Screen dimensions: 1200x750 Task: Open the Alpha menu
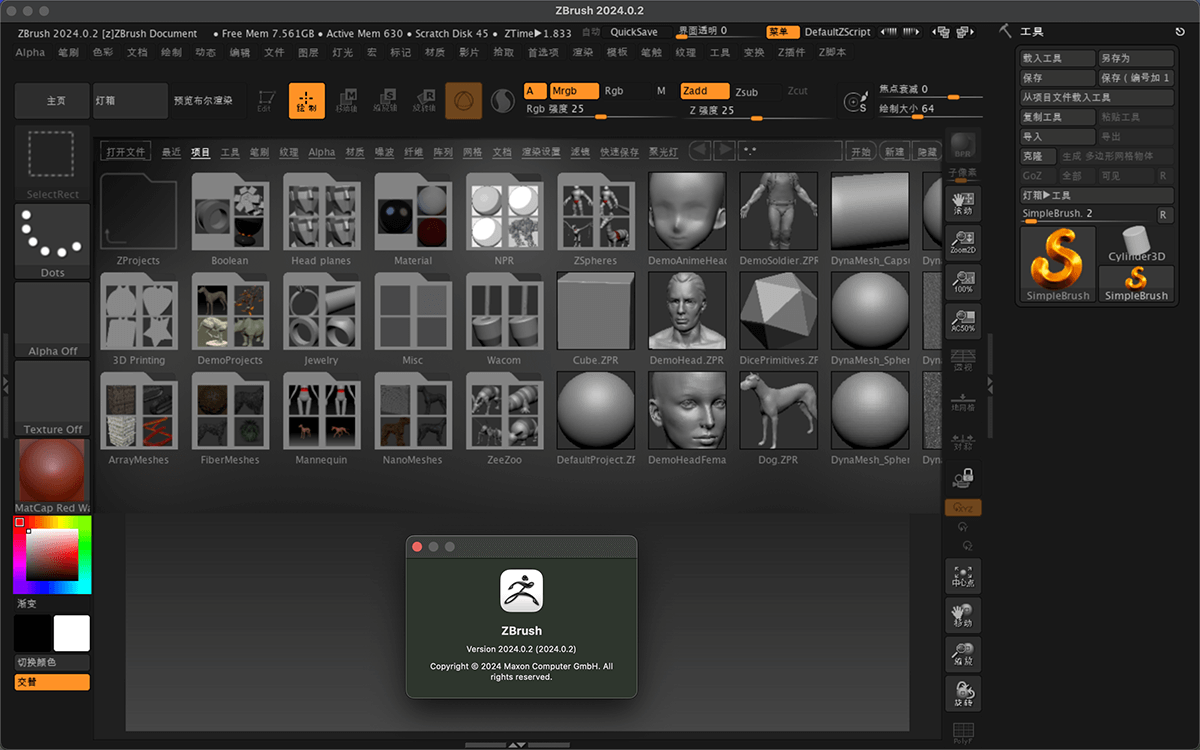coord(30,52)
